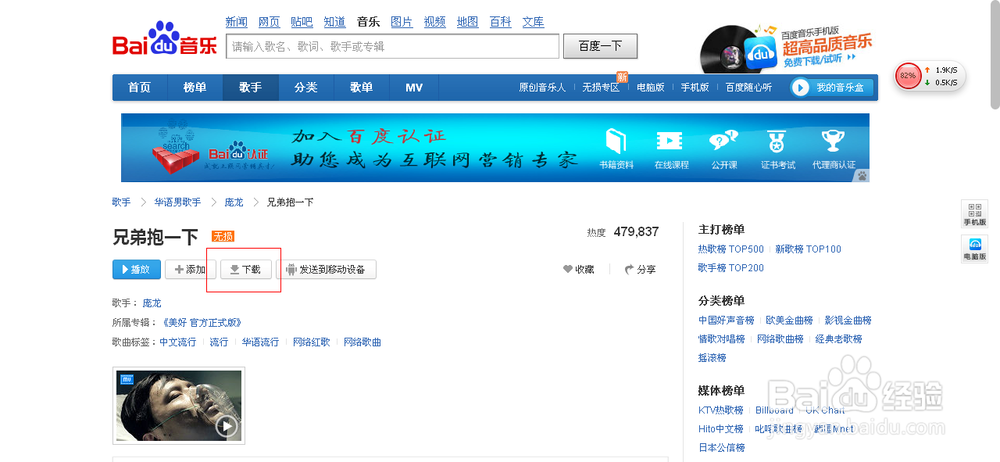Open the 首页 nav tab
Viewport: 1000px width, 462px height.
click(140, 87)
